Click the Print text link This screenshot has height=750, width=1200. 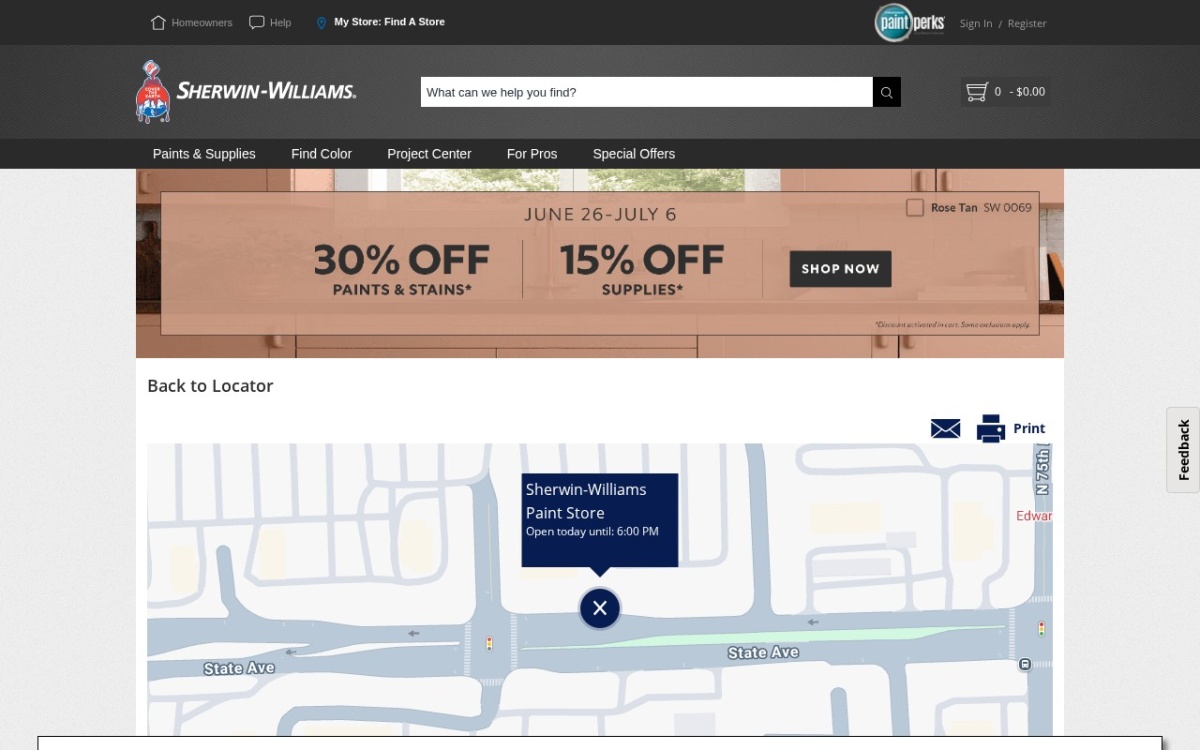pyautogui.click(x=1029, y=428)
